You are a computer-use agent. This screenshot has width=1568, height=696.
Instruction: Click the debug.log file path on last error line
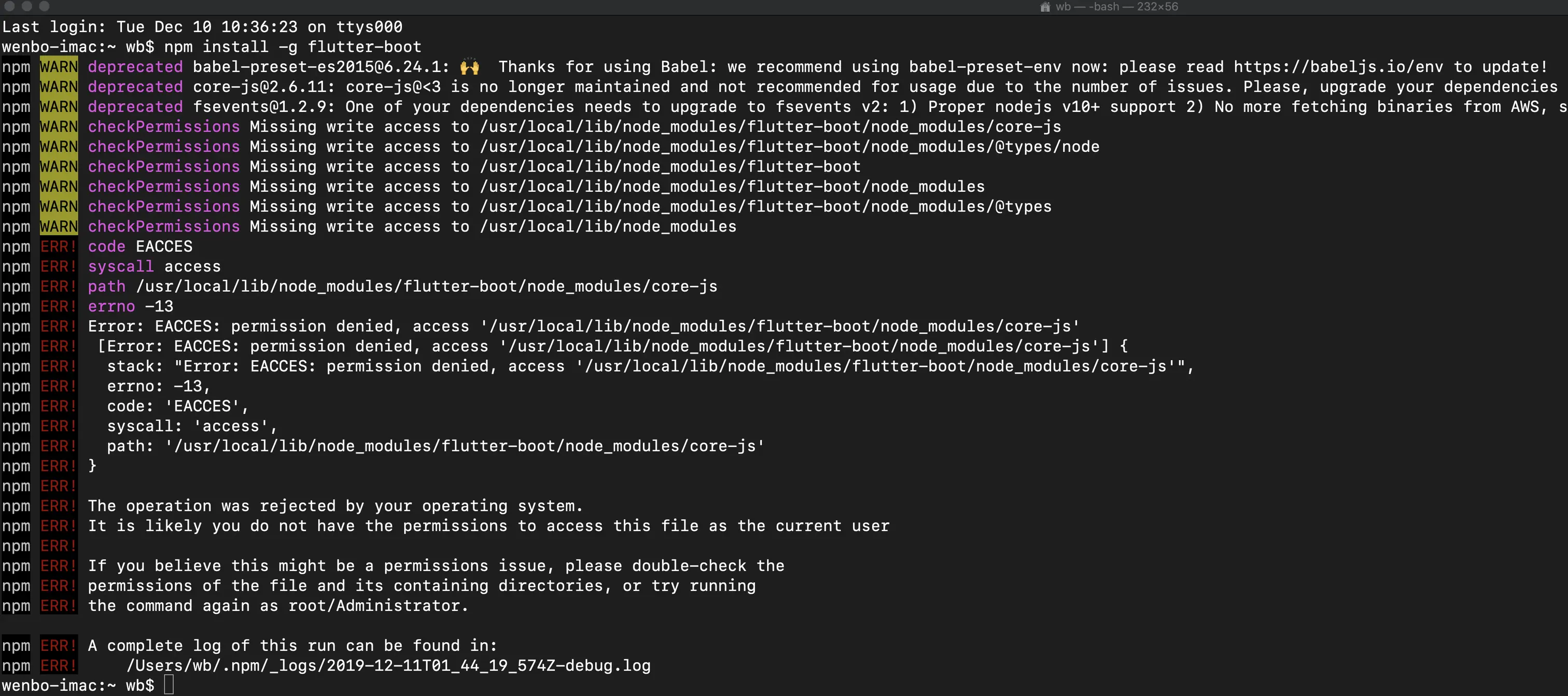[x=388, y=665]
